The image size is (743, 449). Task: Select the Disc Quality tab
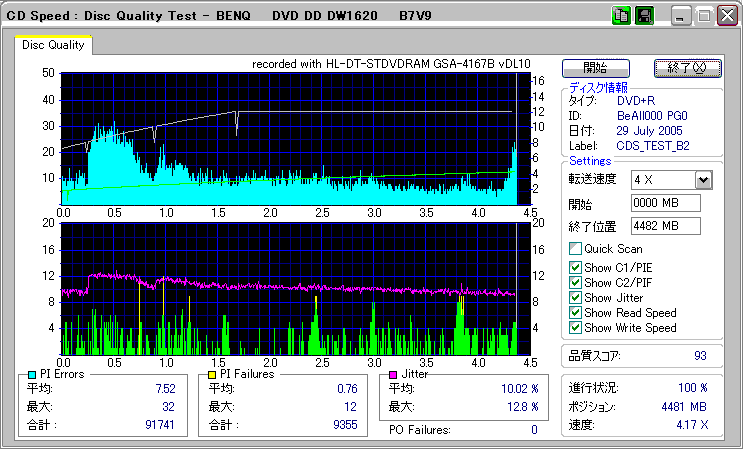pos(53,45)
